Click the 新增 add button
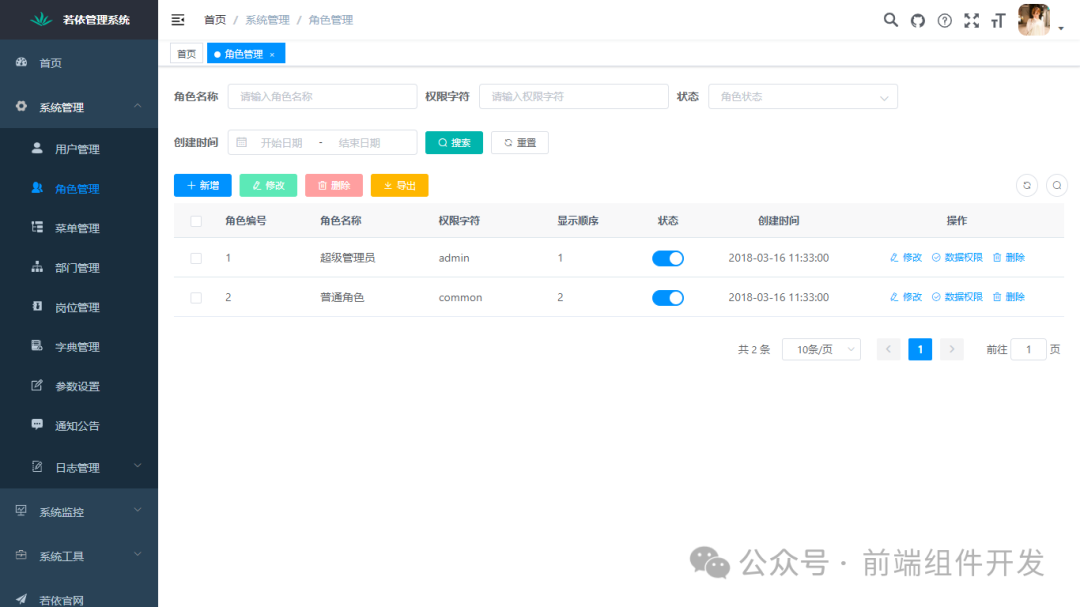The width and height of the screenshot is (1080, 607). point(202,185)
